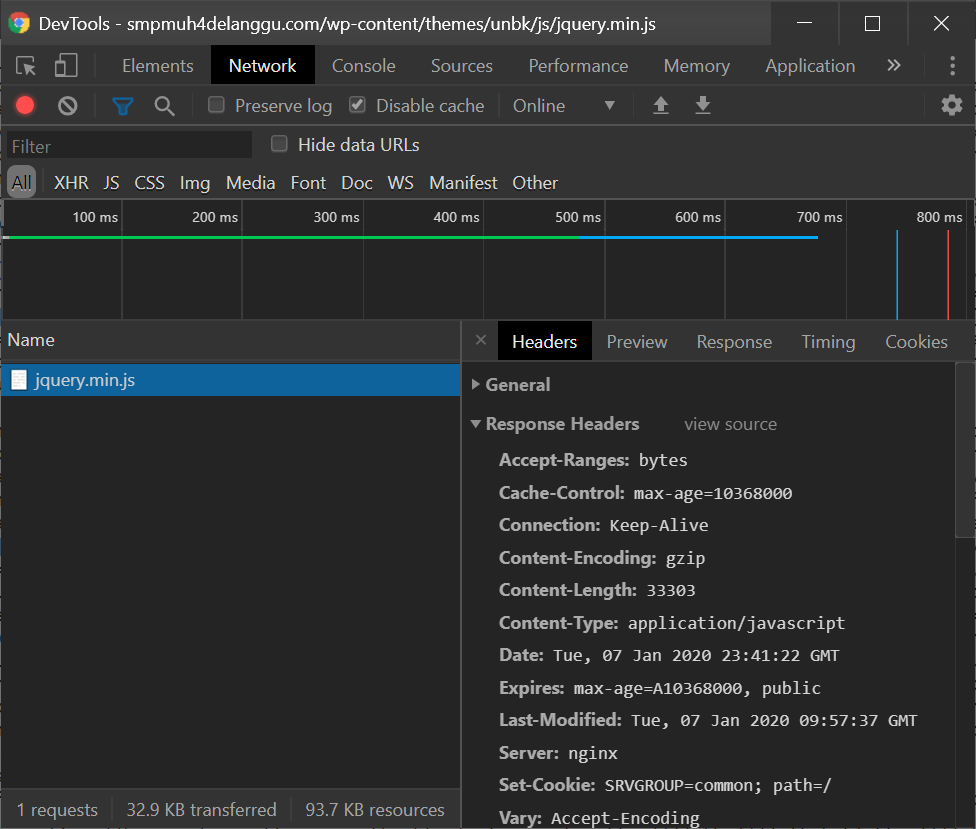Screen dimensions: 976x829
Task: Open network settings gear icon
Action: (952, 106)
